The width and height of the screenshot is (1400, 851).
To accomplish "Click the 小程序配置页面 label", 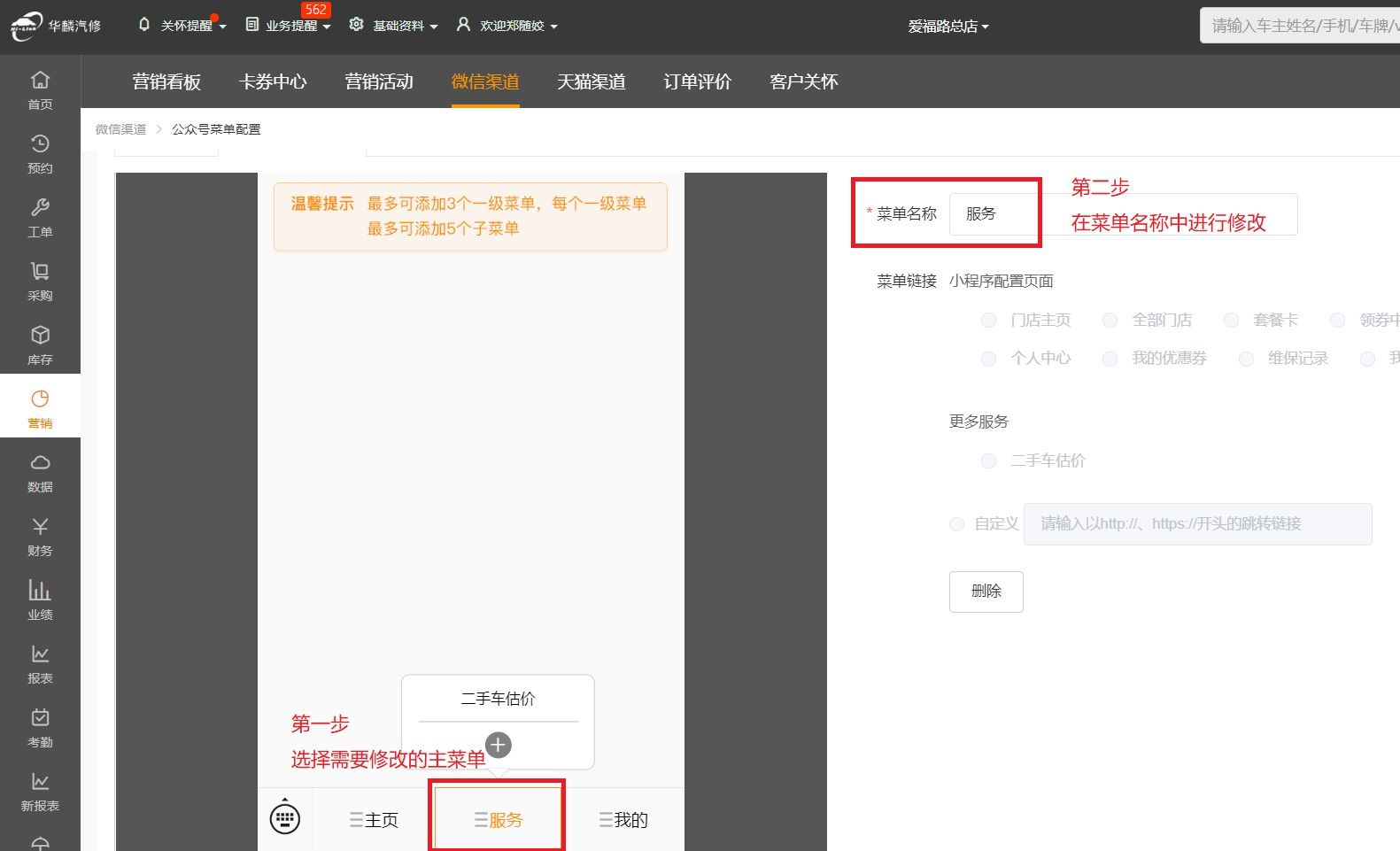I will 1002,281.
